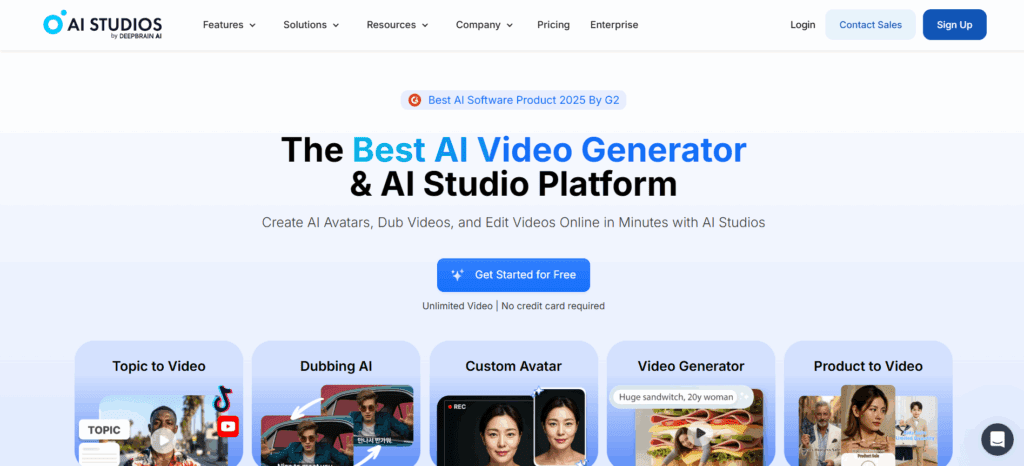1024x466 pixels.
Task: Click the YouTube icon in Topic card
Action: (228, 427)
